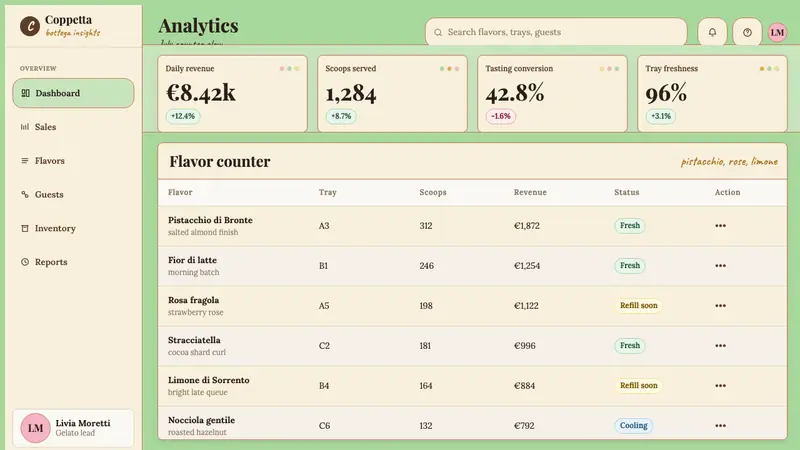Open actions menu for Limone di Sorrento
This screenshot has height=450, width=800.
[x=720, y=386]
